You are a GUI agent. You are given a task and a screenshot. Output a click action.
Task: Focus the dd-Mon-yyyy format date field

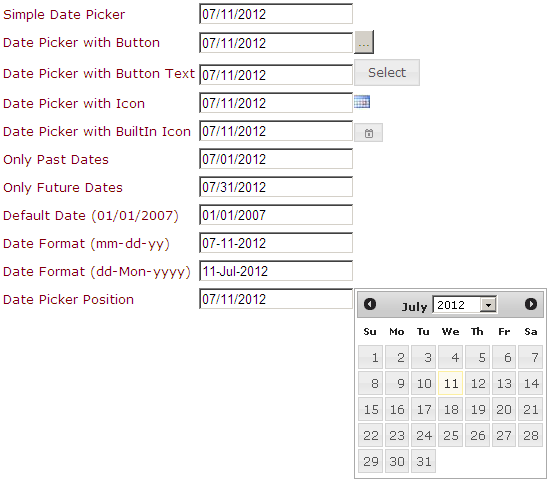[276, 271]
